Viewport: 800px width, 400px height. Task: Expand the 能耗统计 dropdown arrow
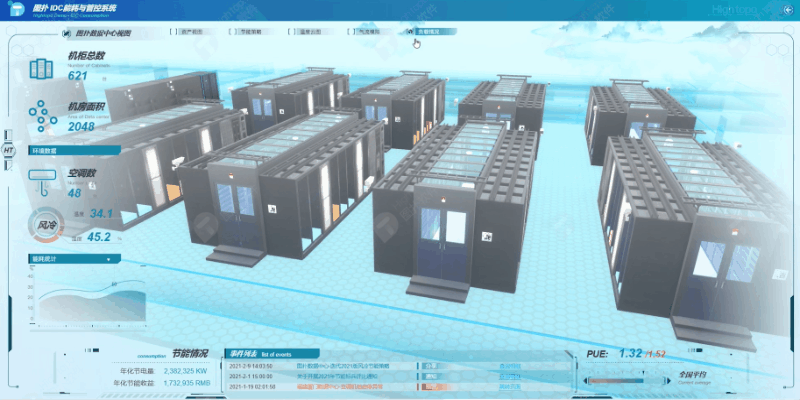click(108, 259)
